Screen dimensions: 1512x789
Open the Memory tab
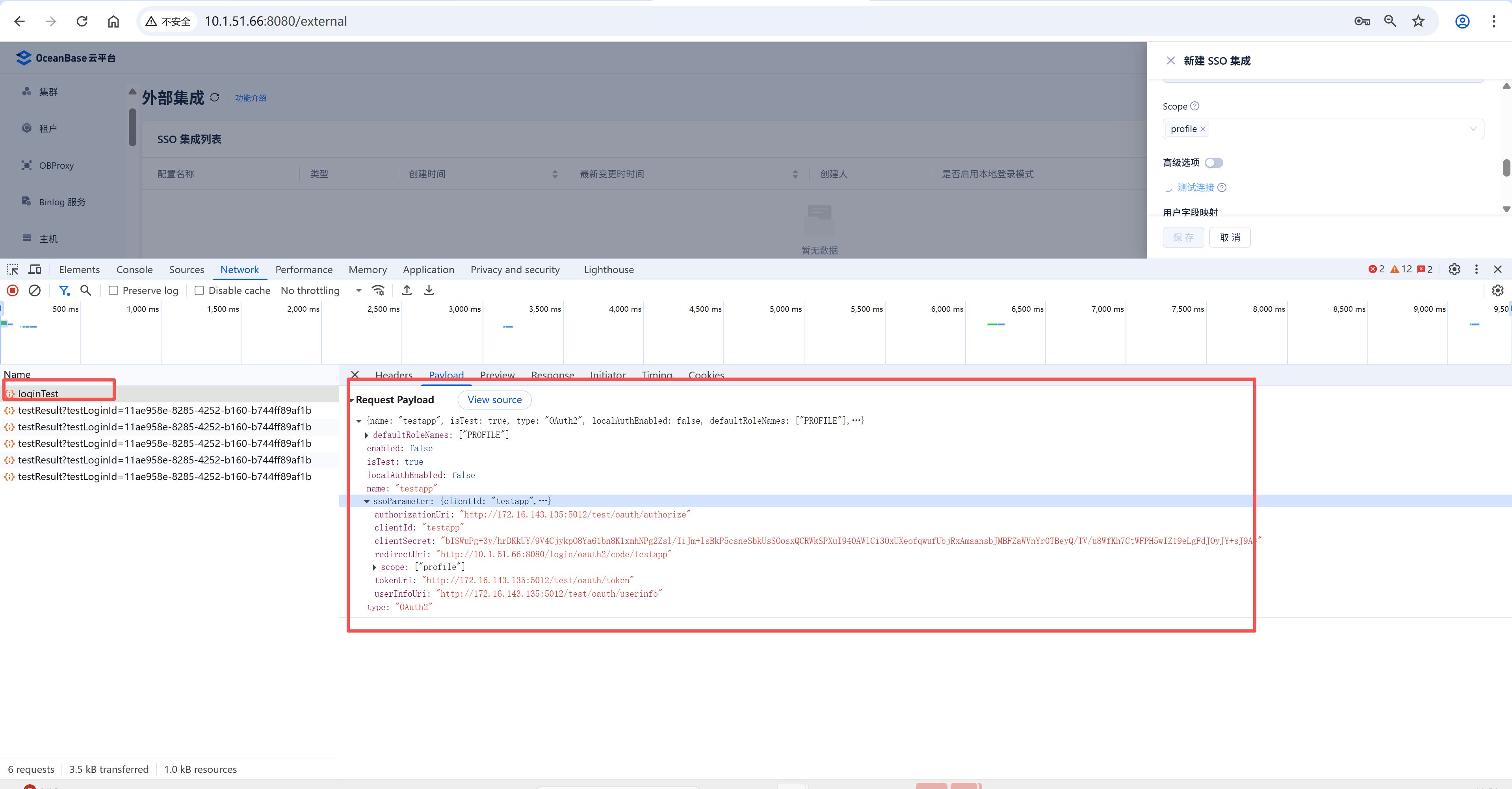[368, 270]
